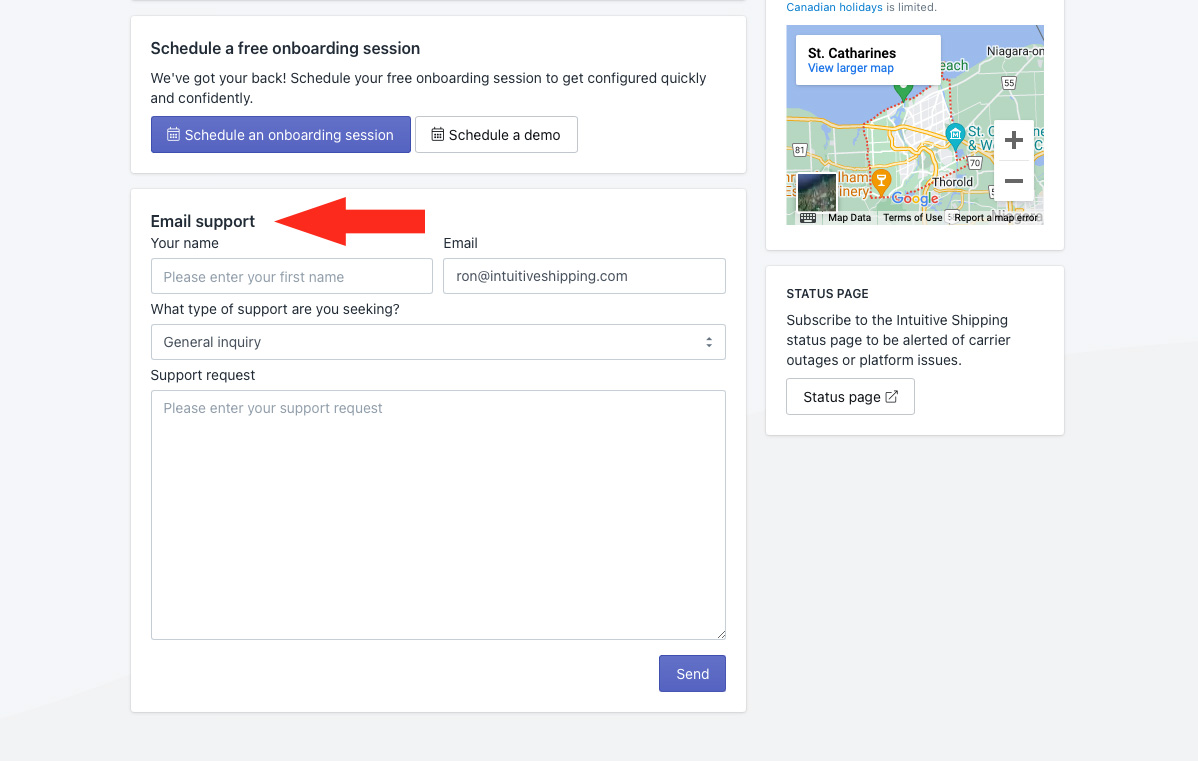Viewport: 1198px width, 761px height.
Task: Open the map Terms of Use link
Action: point(912,218)
